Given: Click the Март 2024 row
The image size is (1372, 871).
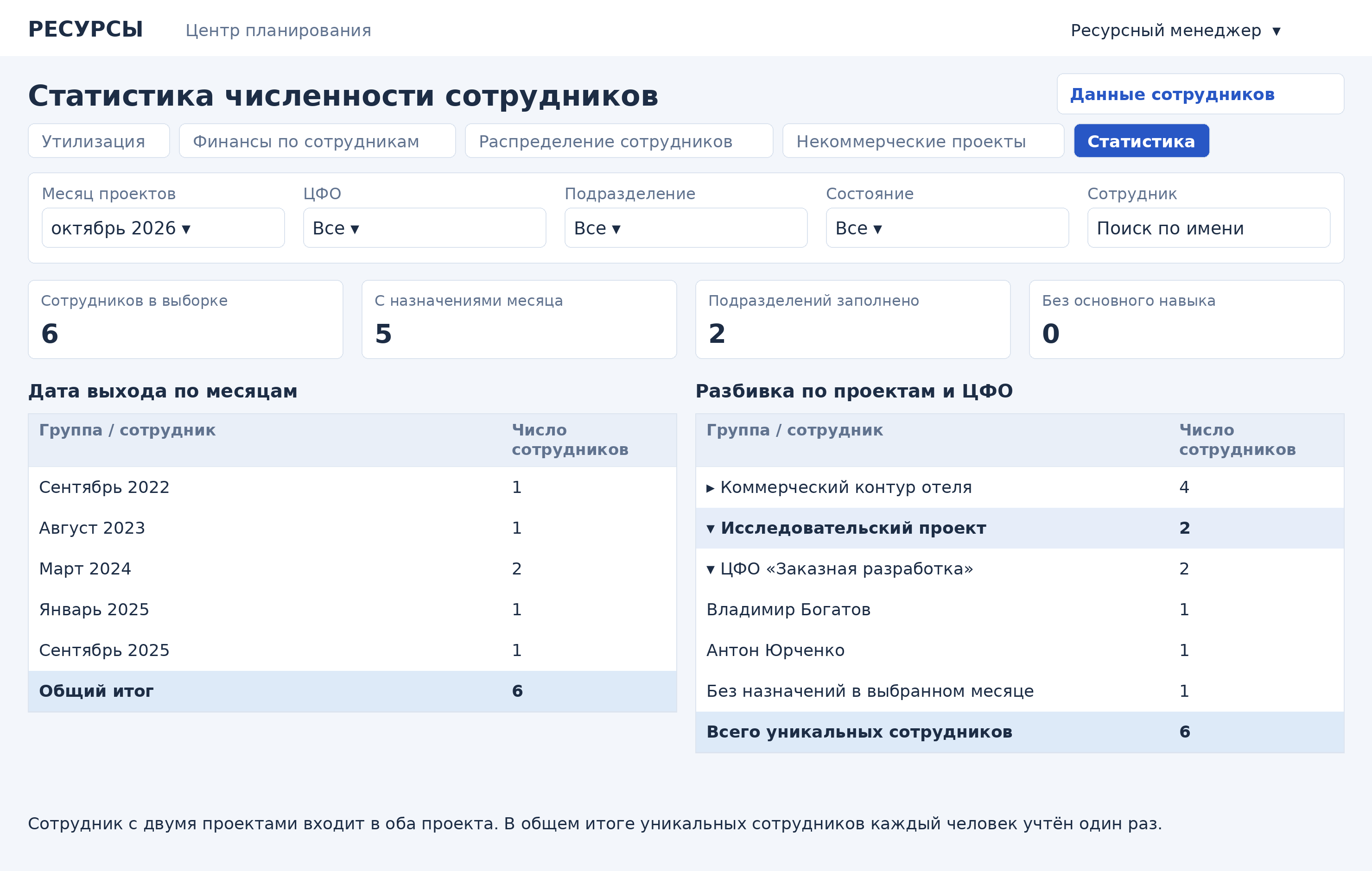Looking at the screenshot, I should tap(352, 568).
